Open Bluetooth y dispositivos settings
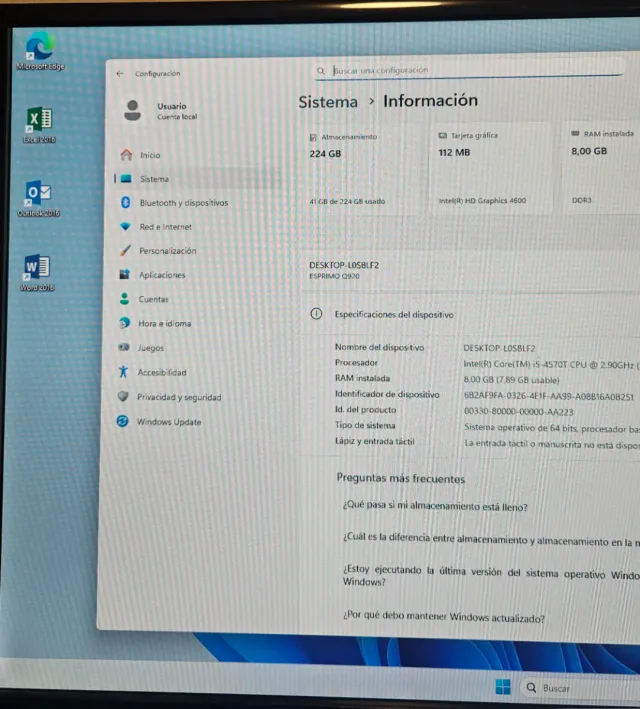Image resolution: width=640 pixels, height=709 pixels. click(x=183, y=203)
